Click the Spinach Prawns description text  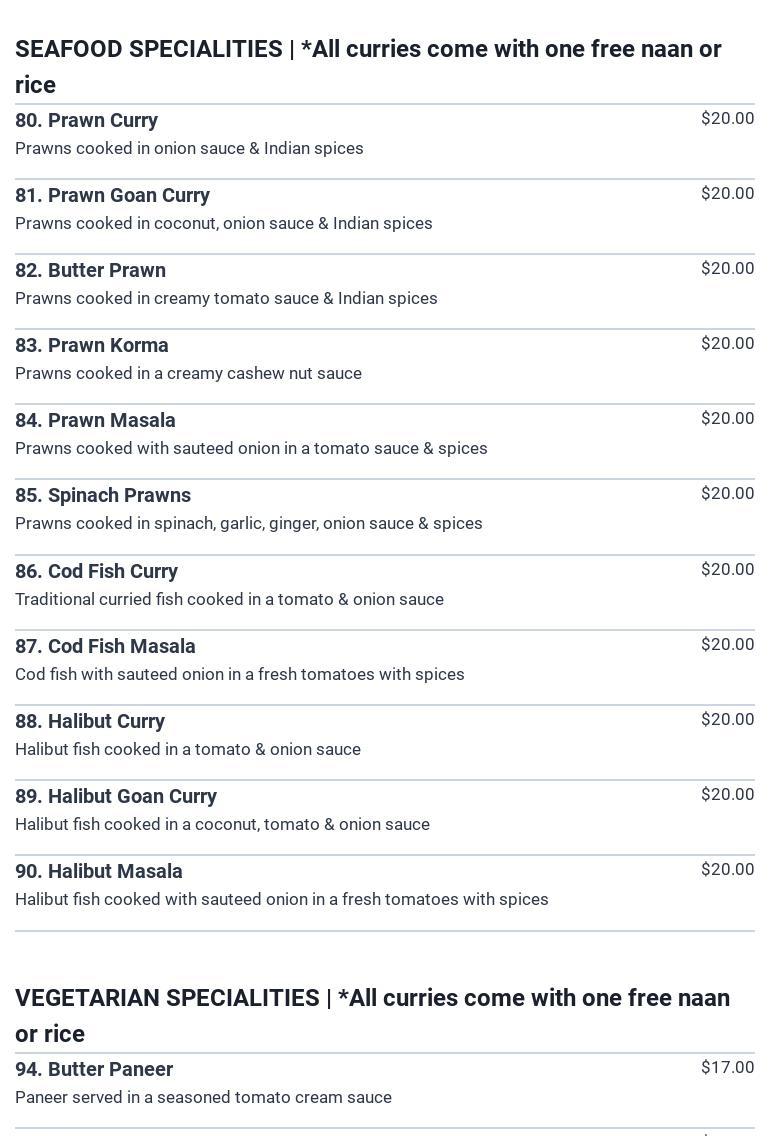(248, 523)
